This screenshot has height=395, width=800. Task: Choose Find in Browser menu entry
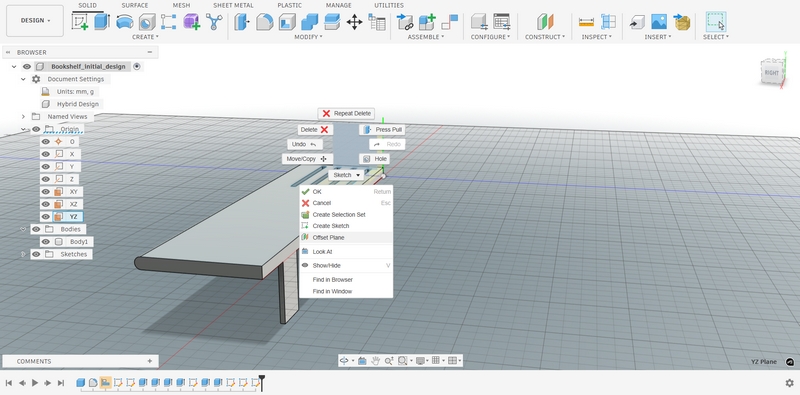pos(346,280)
